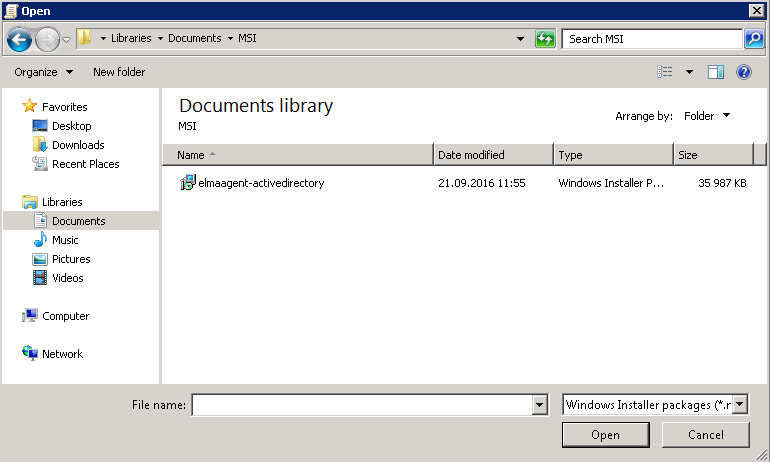This screenshot has width=770, height=462.
Task: Open the Arrange by Folder dropdown
Action: click(706, 116)
